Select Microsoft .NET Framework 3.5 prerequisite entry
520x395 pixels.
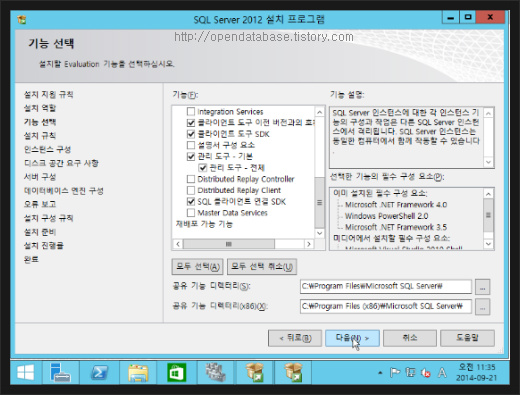coord(396,227)
